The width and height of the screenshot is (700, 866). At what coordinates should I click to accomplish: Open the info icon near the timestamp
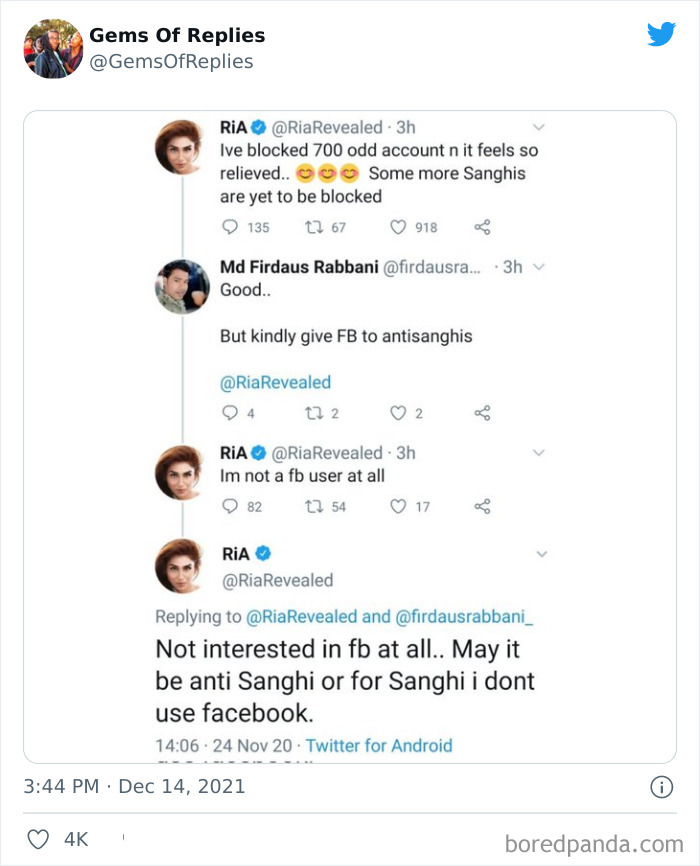point(660,787)
